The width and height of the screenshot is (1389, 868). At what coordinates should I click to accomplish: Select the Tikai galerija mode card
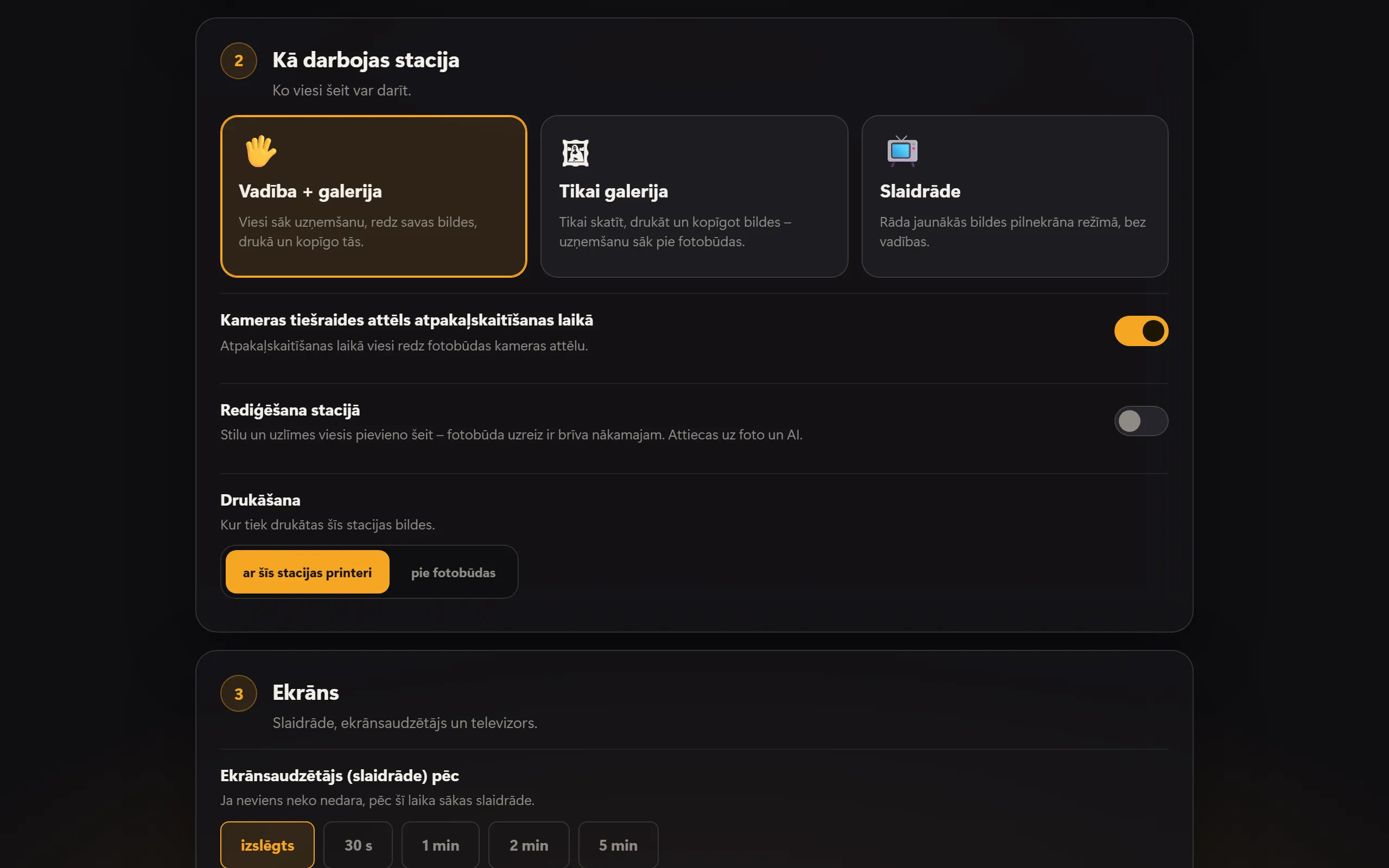tap(694, 196)
